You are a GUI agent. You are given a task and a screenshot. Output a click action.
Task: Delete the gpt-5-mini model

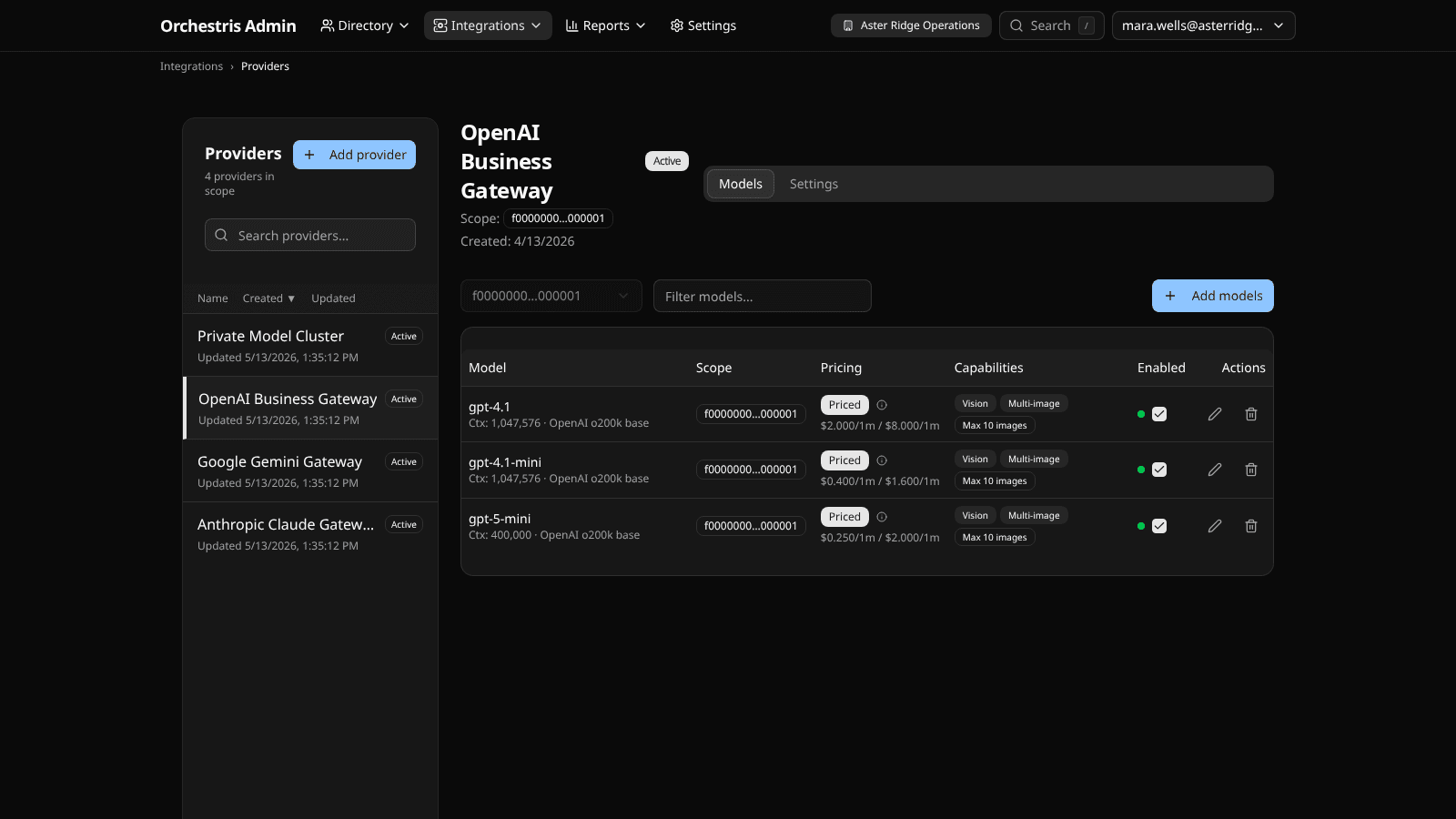(x=1251, y=526)
